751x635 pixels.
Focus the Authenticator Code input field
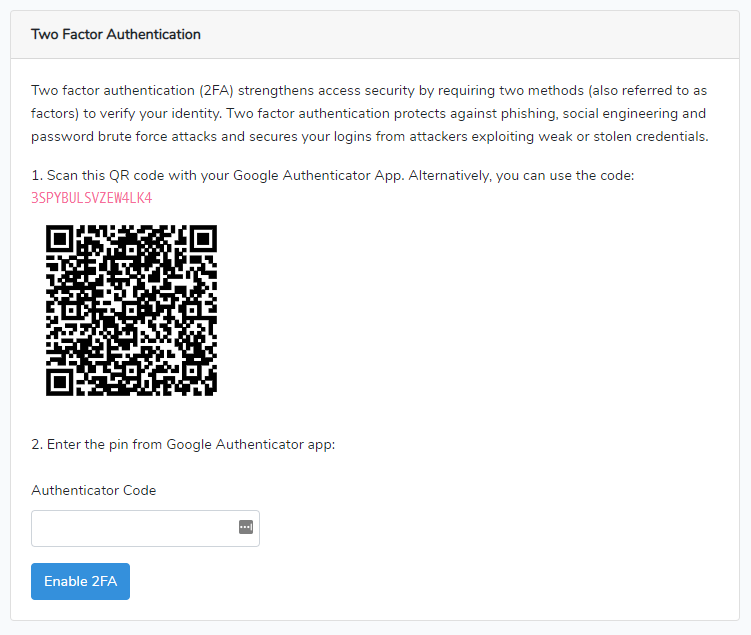click(x=145, y=528)
